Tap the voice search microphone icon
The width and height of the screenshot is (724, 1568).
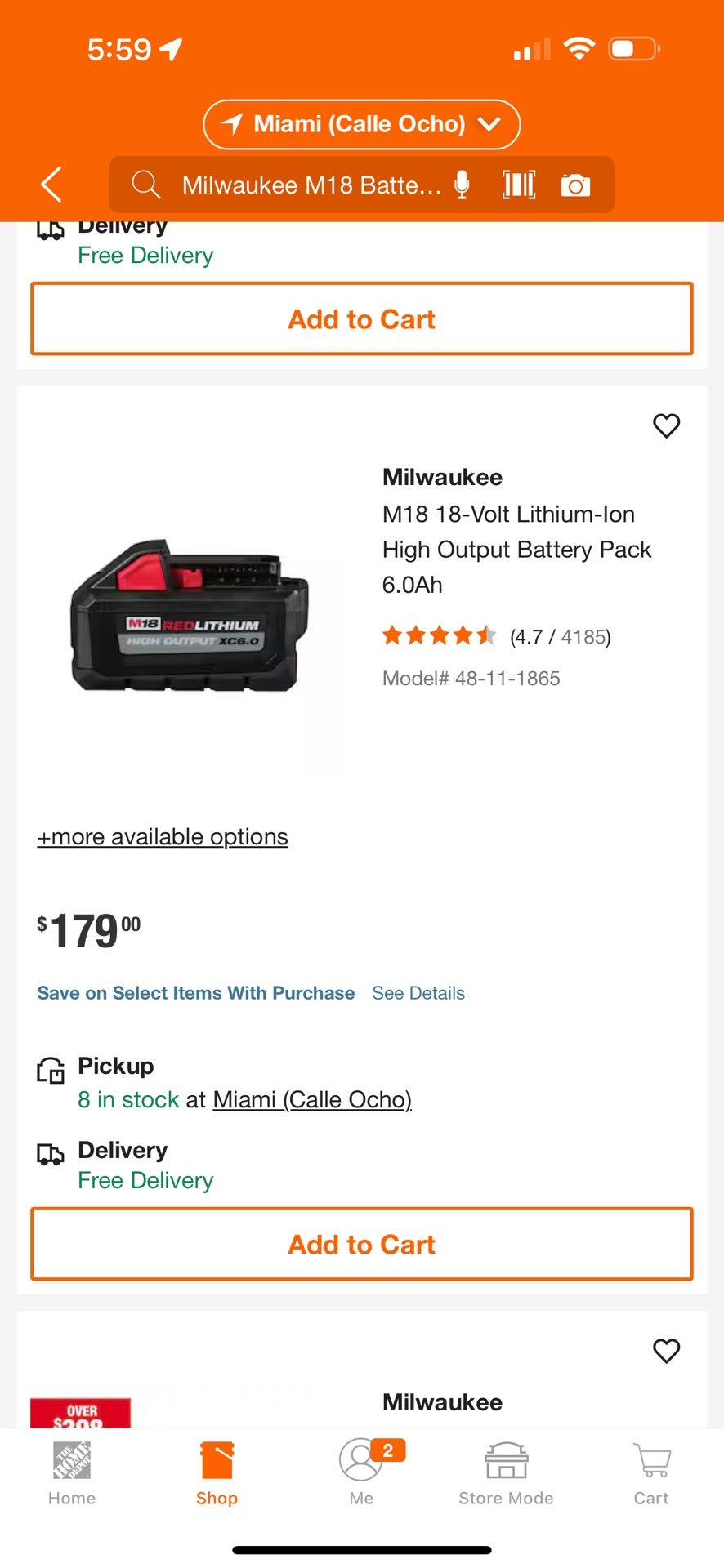(x=462, y=185)
